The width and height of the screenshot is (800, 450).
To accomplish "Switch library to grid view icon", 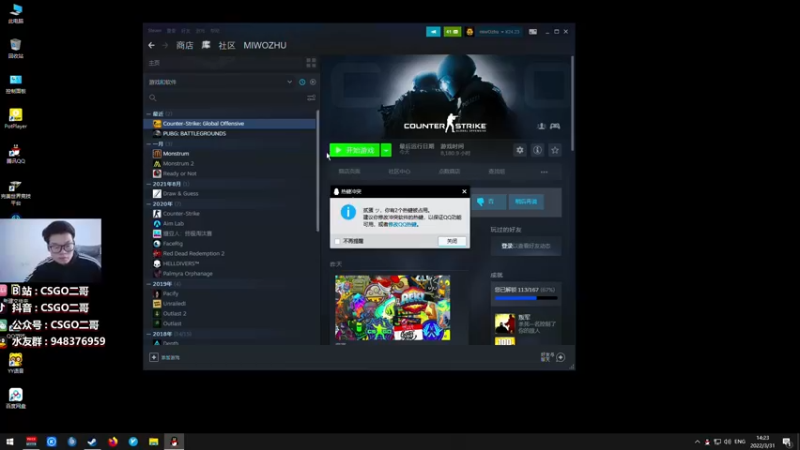I will click(x=311, y=63).
